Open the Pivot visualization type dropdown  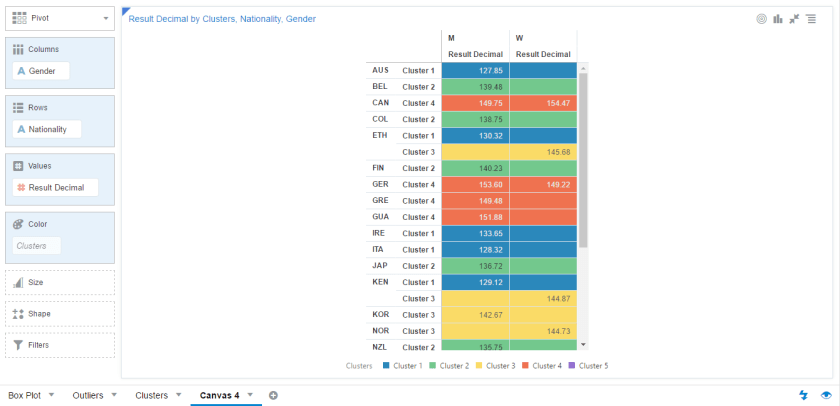(x=106, y=18)
